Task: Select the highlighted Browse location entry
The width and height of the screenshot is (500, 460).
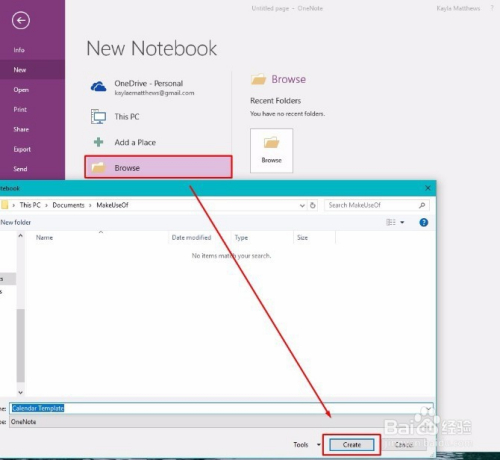Action: tap(158, 167)
